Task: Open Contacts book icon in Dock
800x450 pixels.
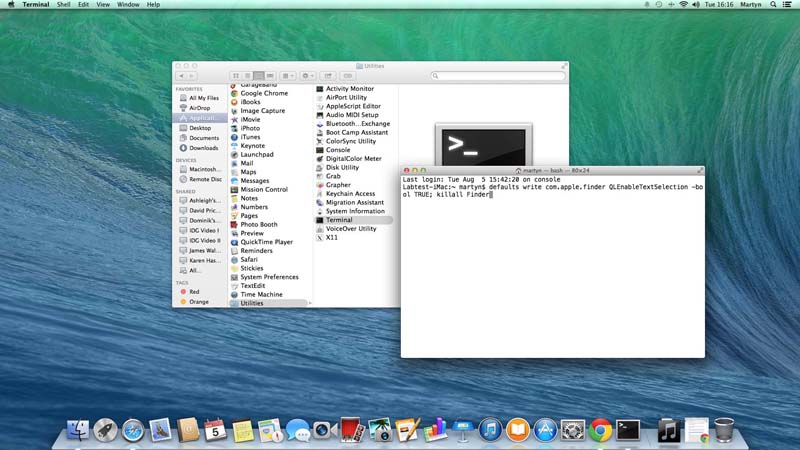Action: pos(188,430)
